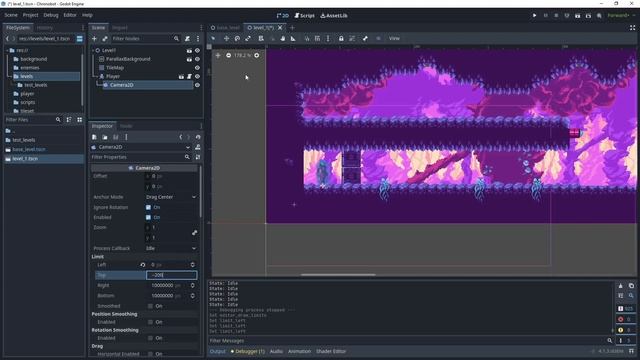640x360 pixels.
Task: Open the canvas View menu
Action: point(394,38)
